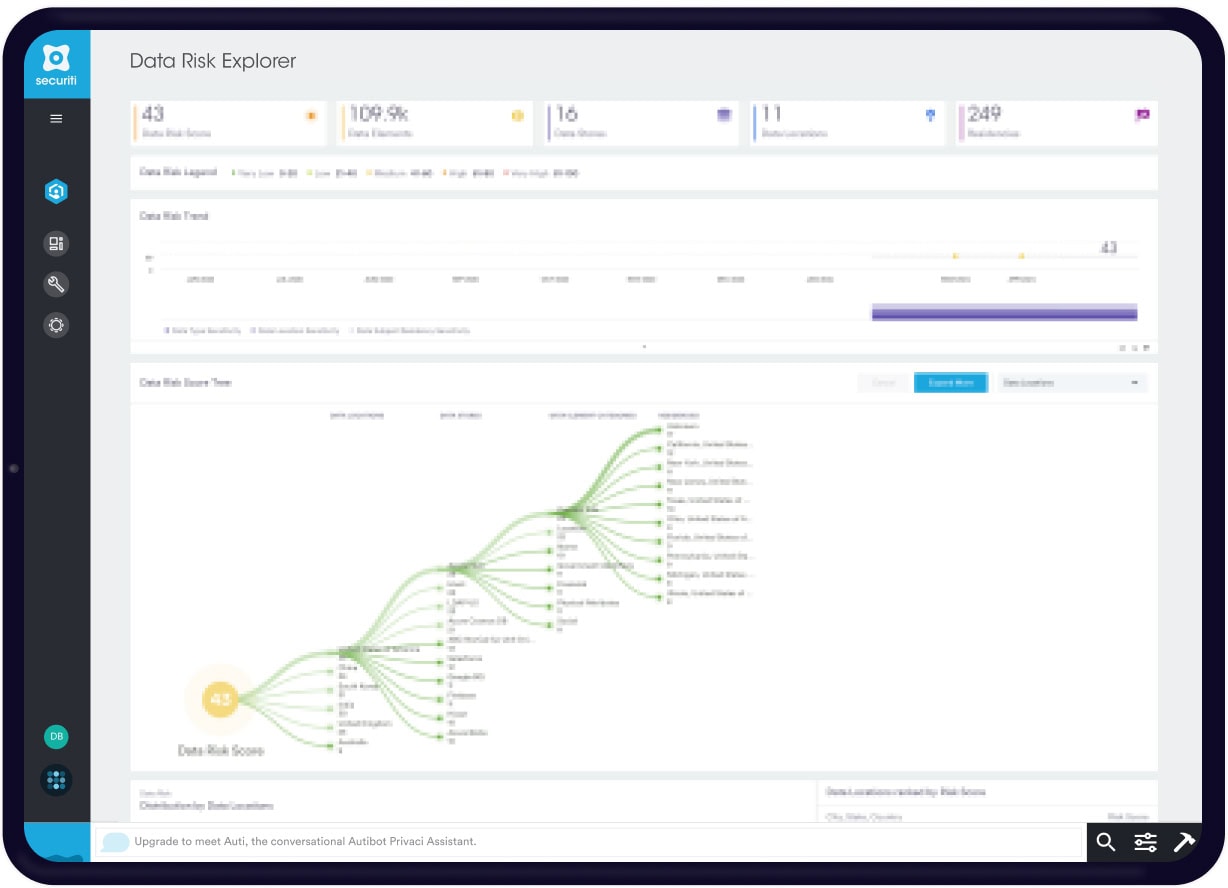This screenshot has width=1228, height=888.
Task: Open the hamburger menu in the sidebar
Action: pyautogui.click(x=56, y=118)
